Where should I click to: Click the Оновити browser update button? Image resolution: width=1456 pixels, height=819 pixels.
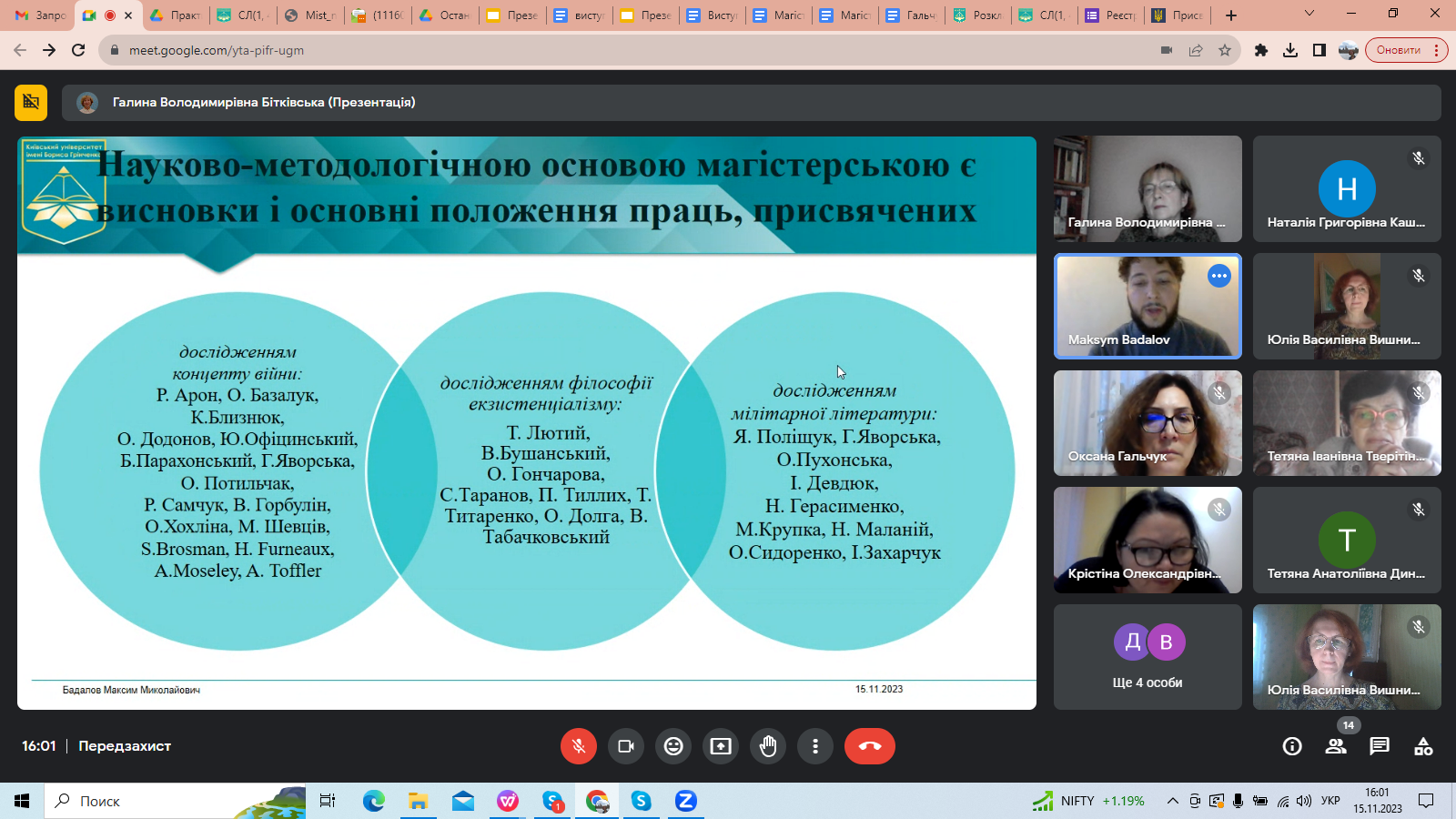coord(1398,50)
